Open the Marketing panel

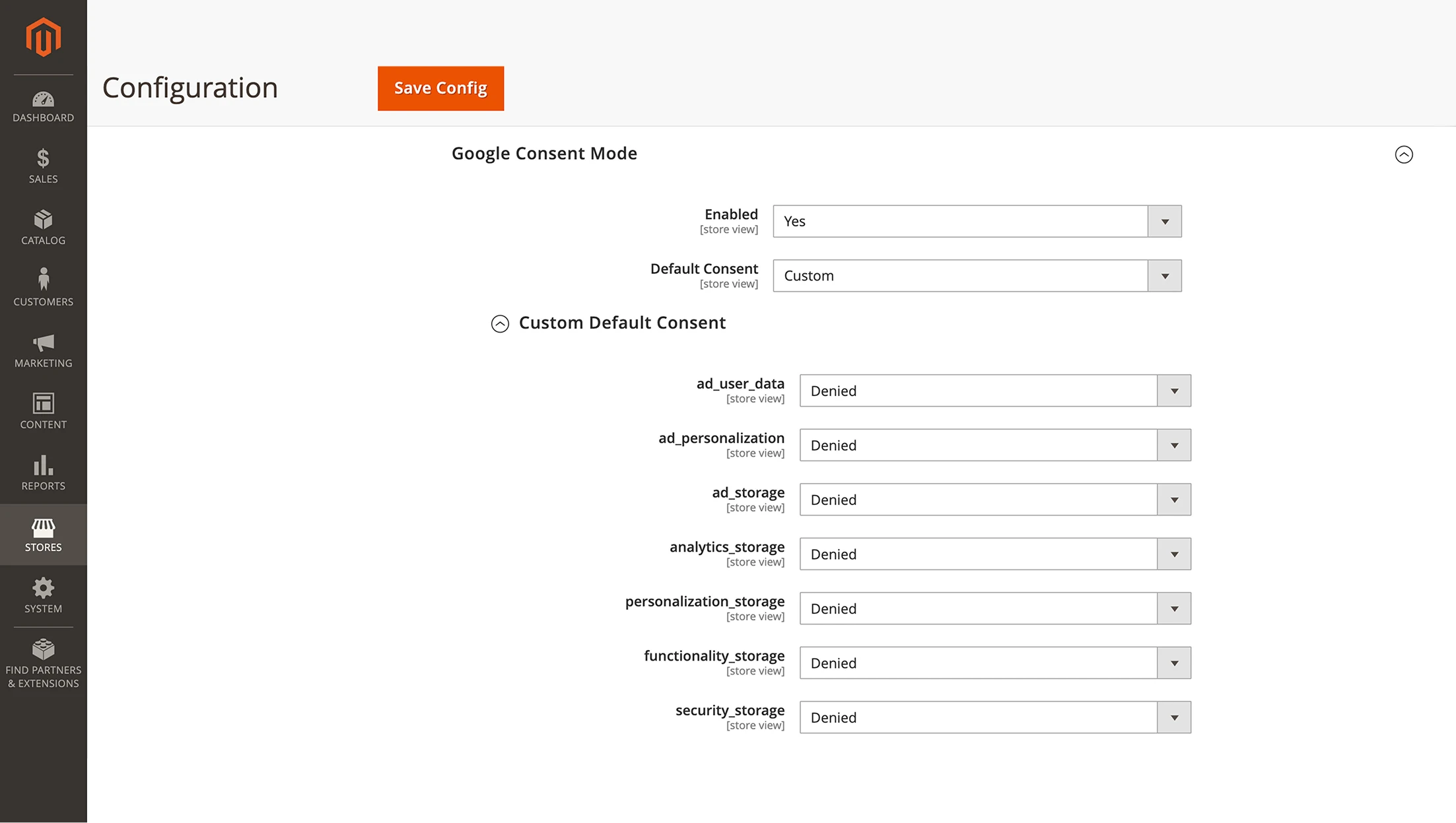click(x=43, y=350)
